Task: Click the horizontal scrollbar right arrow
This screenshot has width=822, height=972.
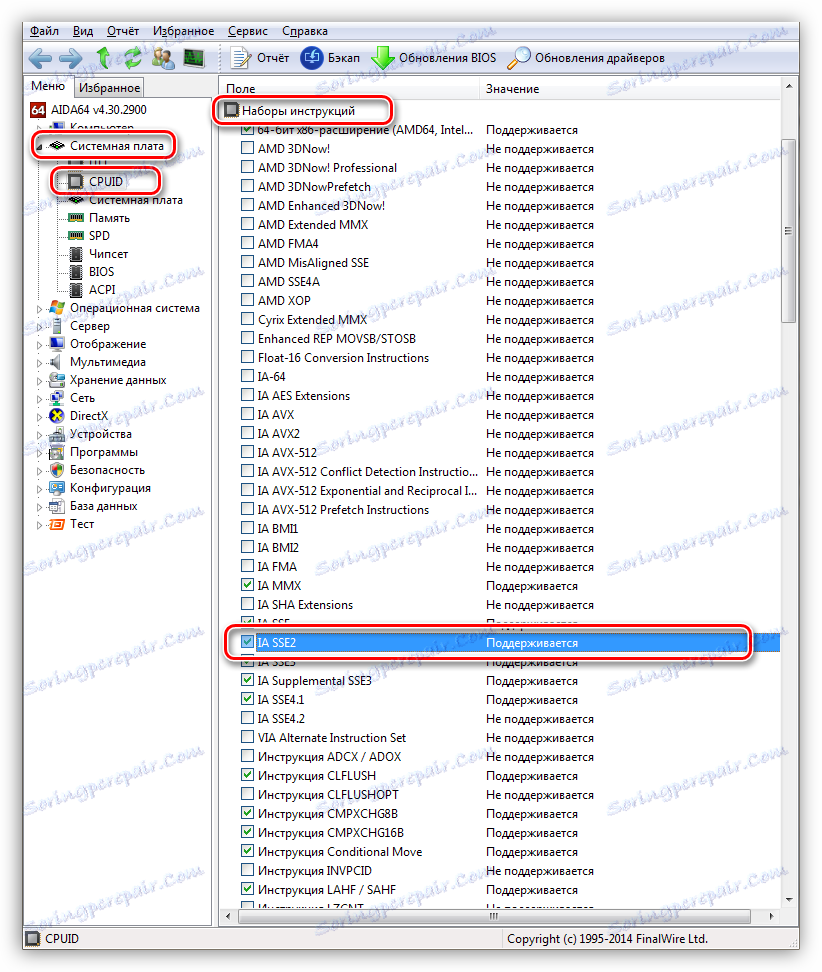Action: [772, 916]
